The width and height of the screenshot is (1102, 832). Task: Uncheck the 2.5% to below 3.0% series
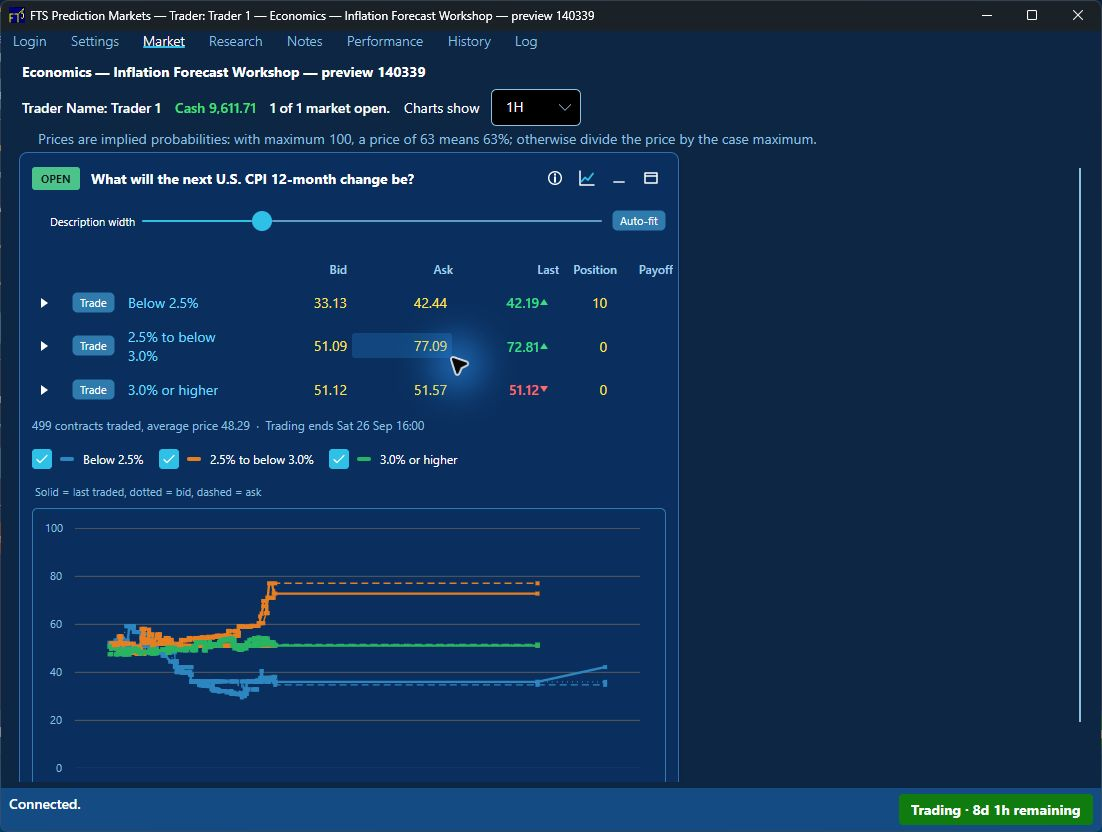tap(169, 460)
